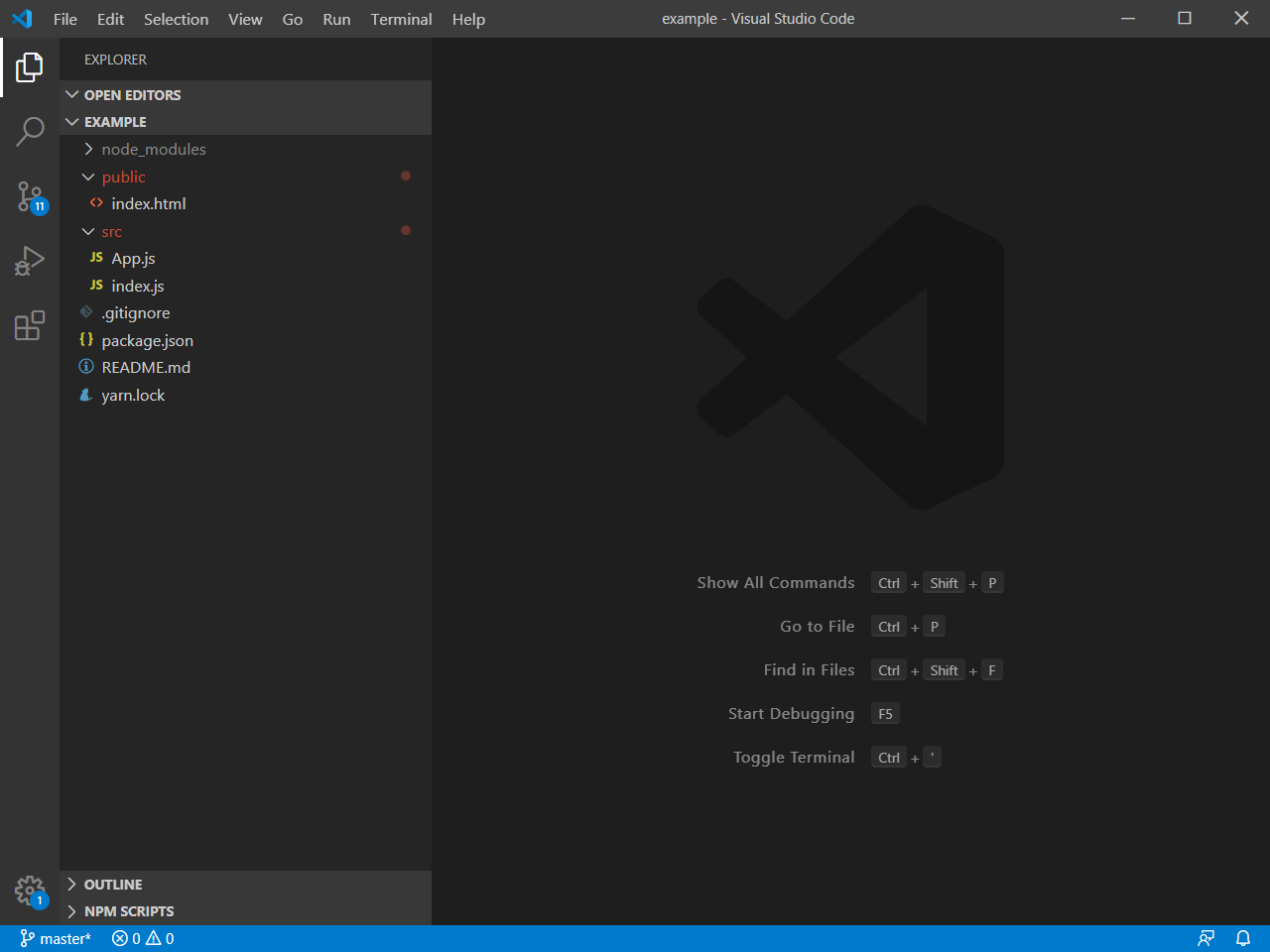Open the Source Control panel

30,196
